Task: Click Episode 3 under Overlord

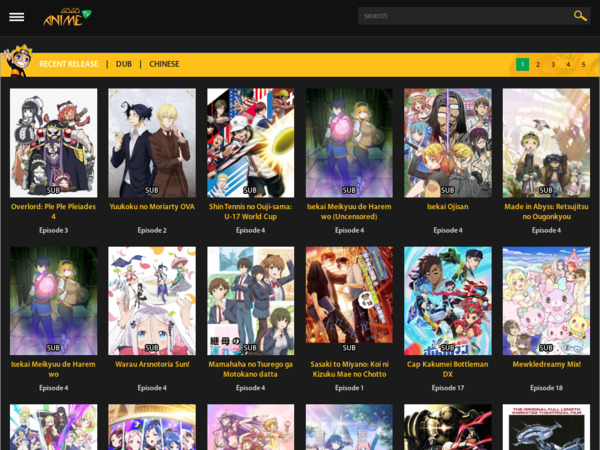Action: pos(54,230)
